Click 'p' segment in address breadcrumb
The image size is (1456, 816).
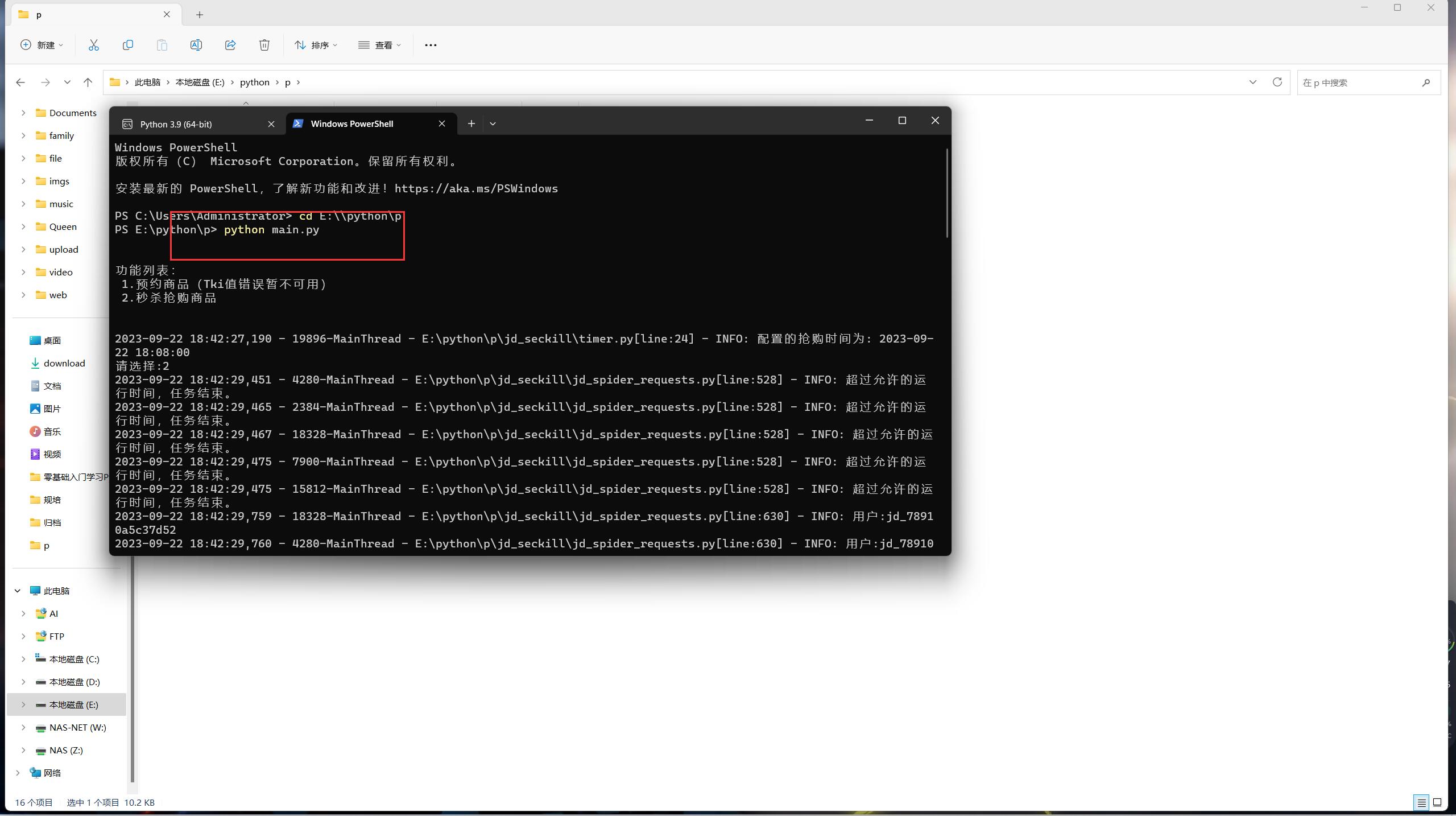point(288,83)
